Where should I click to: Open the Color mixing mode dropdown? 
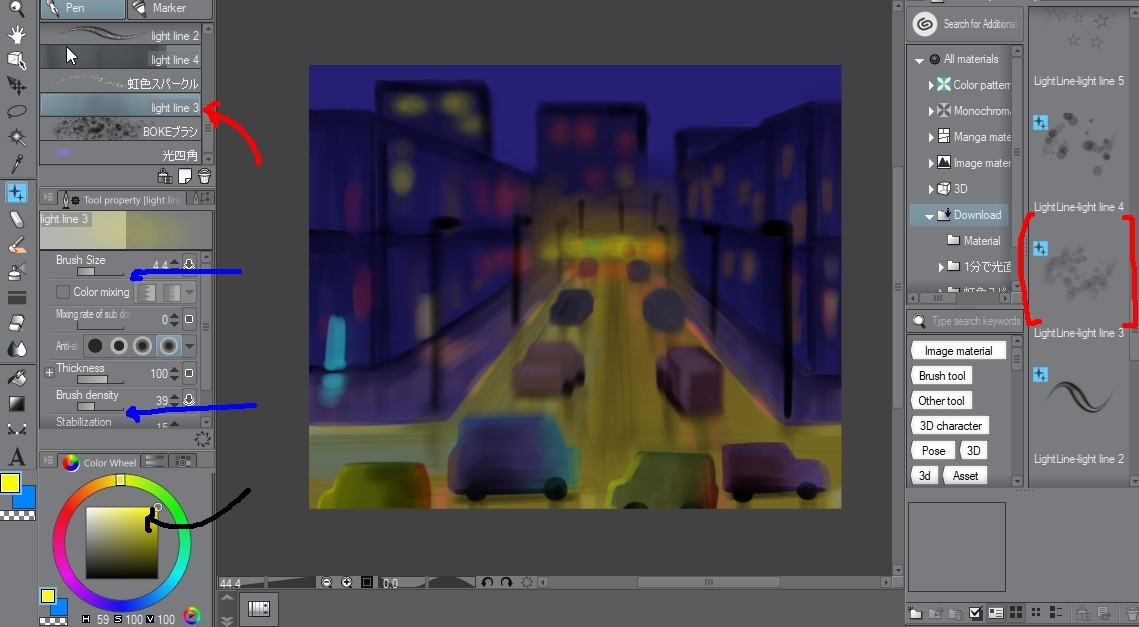tap(189, 292)
